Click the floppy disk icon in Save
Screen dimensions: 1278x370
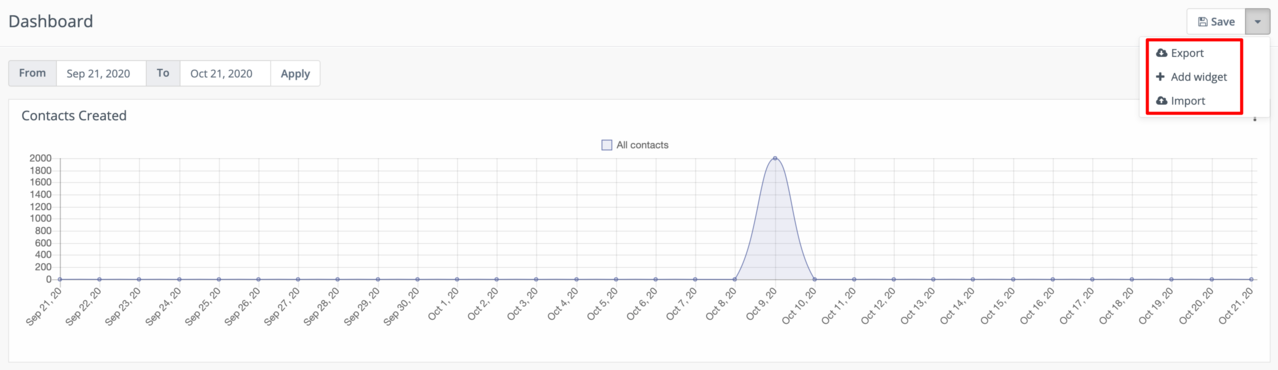pos(1202,22)
